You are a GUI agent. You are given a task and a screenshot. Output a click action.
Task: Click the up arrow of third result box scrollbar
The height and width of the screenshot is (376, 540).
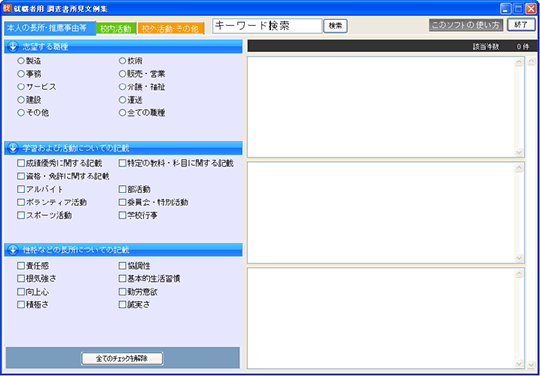pos(519,274)
